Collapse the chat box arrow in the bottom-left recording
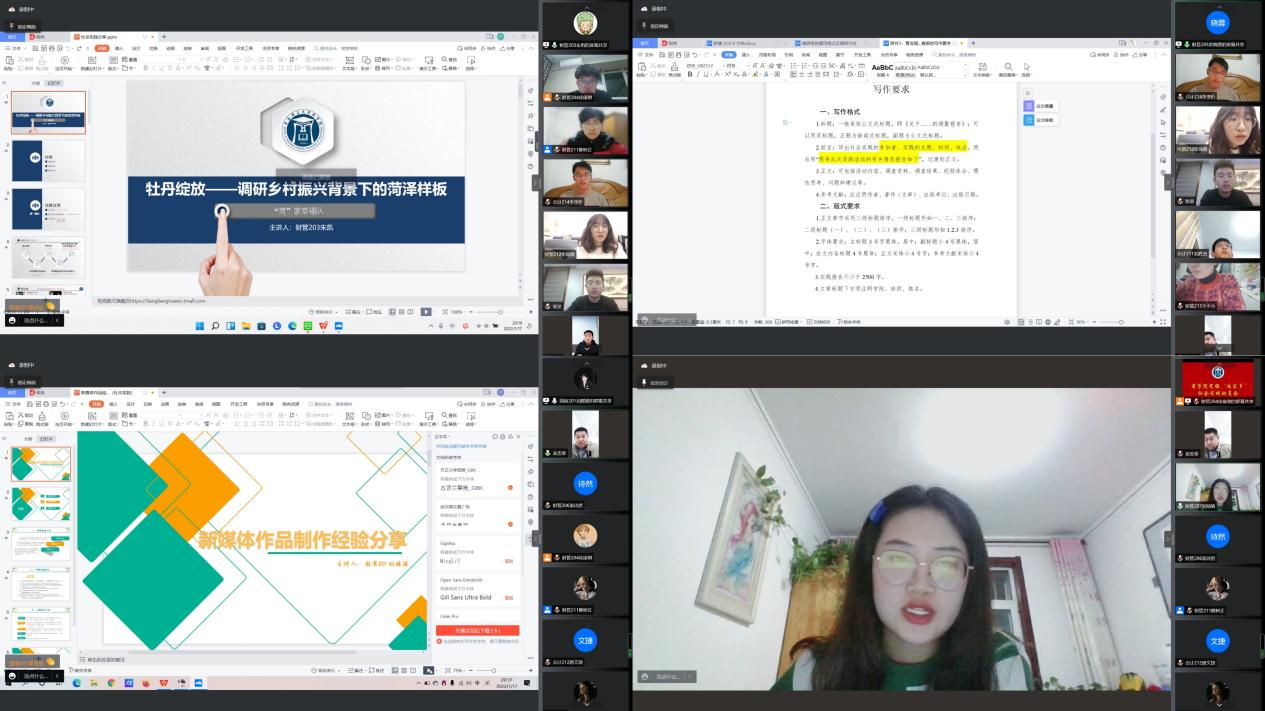The image size is (1265, 711). 58,676
